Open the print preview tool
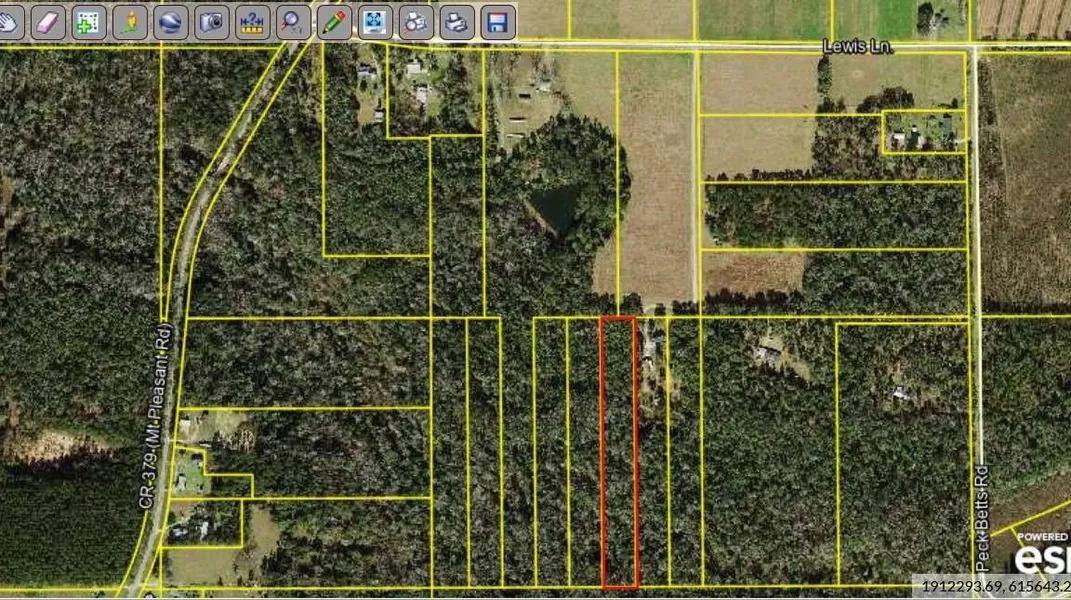 (416, 21)
